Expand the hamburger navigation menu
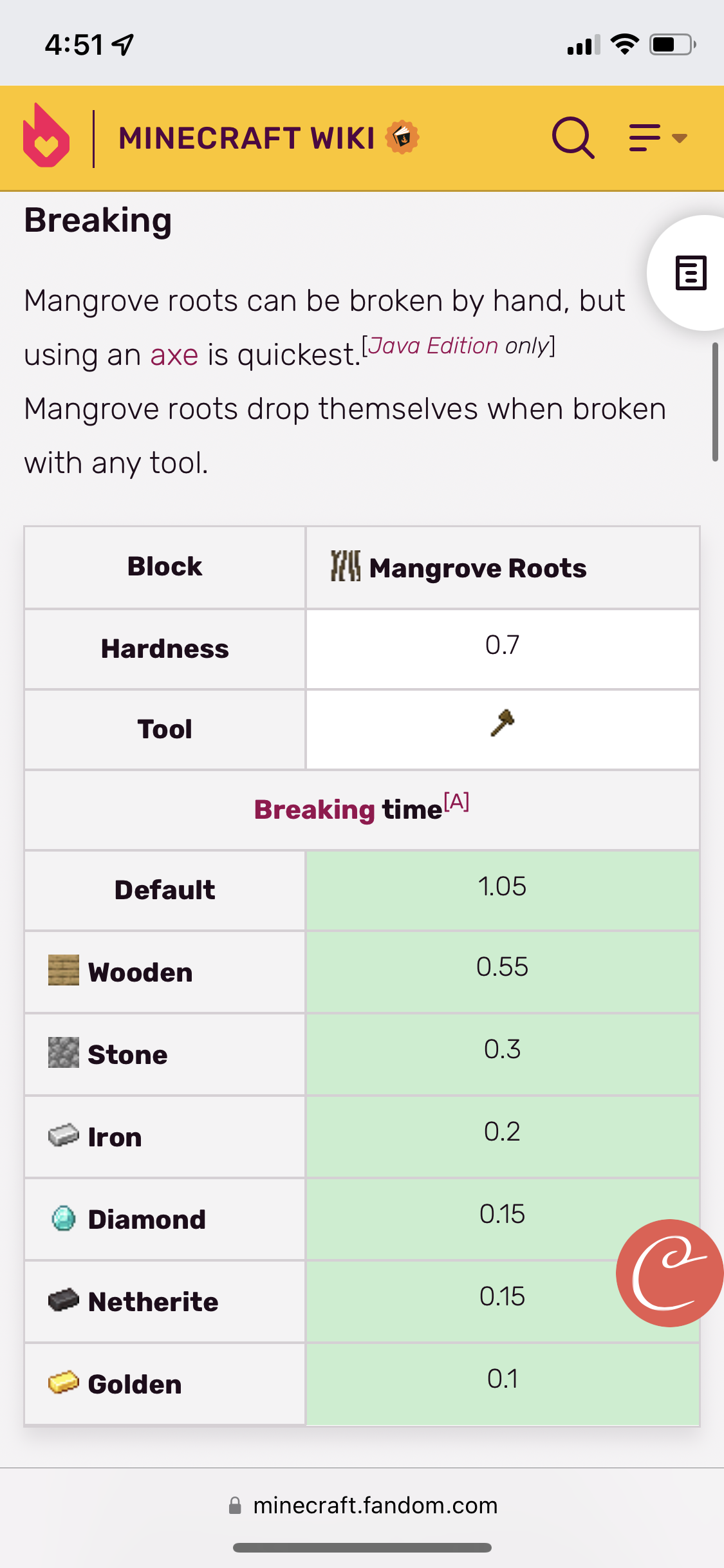Viewport: 724px width, 1568px height. tap(657, 138)
